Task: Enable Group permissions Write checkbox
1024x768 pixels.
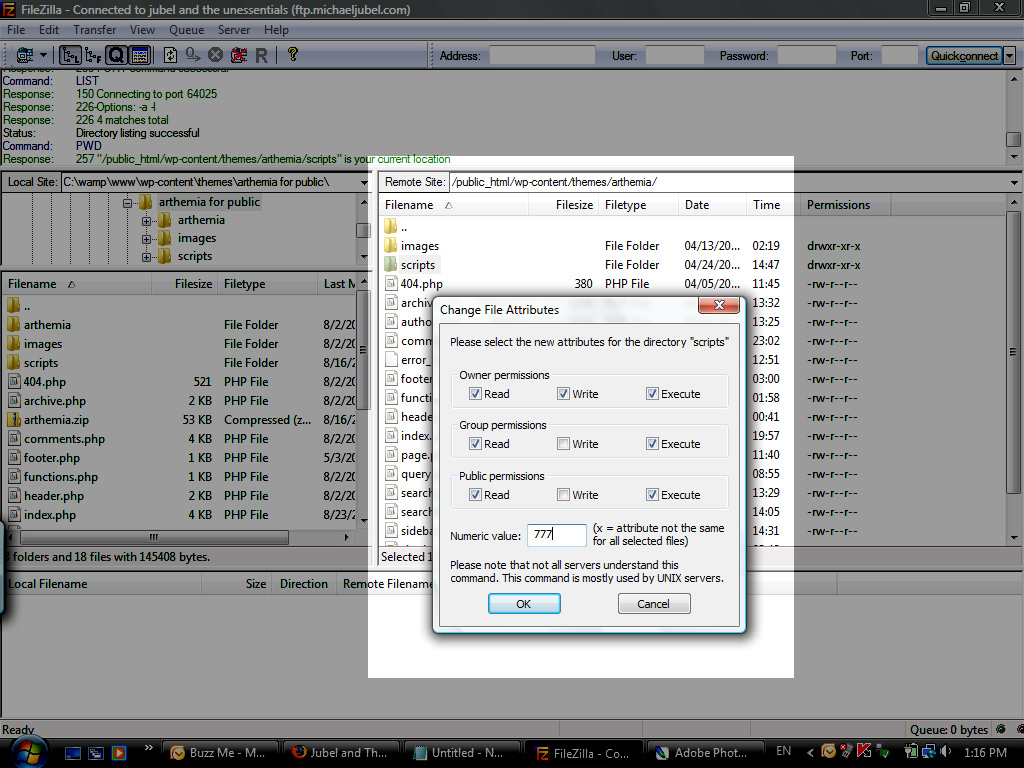Action: (x=564, y=444)
